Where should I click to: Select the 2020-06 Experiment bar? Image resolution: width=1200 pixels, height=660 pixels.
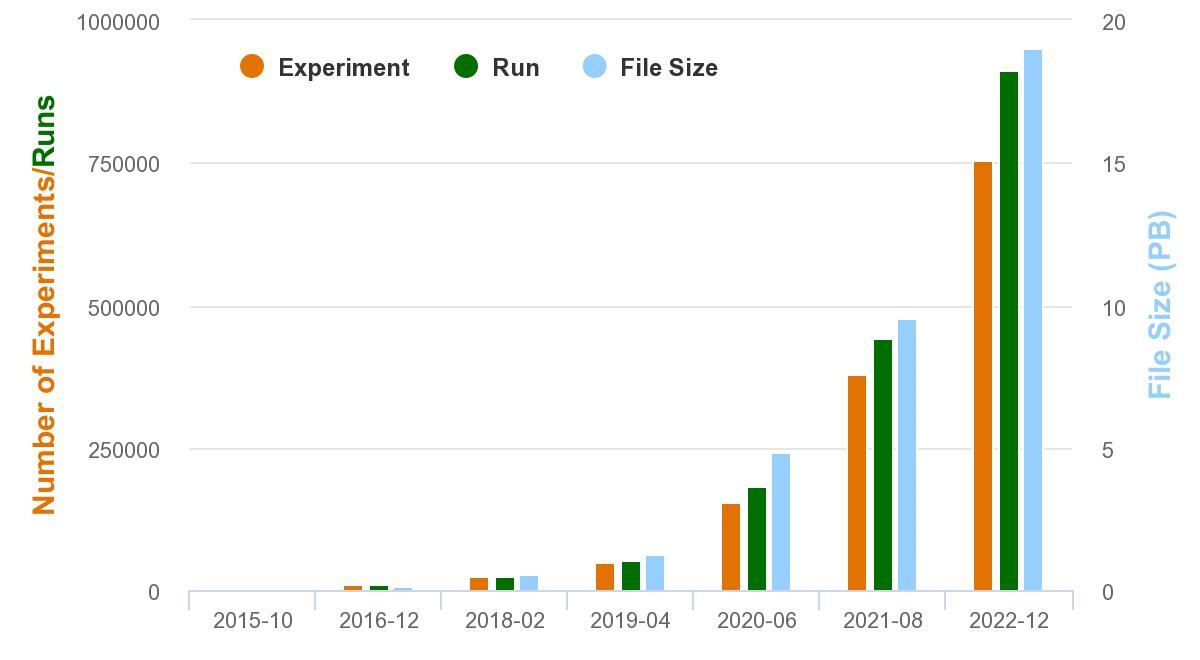tap(731, 547)
